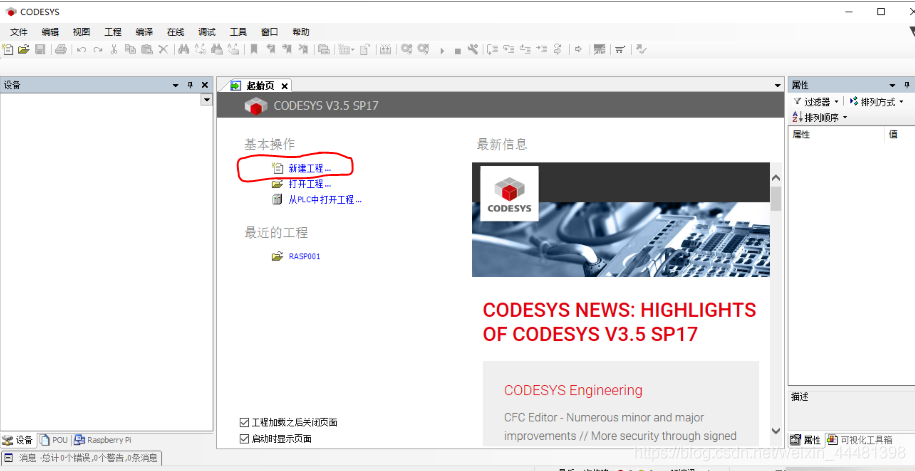Screen dimensions: 915x471
Task: Click the Toggle bookmark toolbar icon
Action: point(253,50)
